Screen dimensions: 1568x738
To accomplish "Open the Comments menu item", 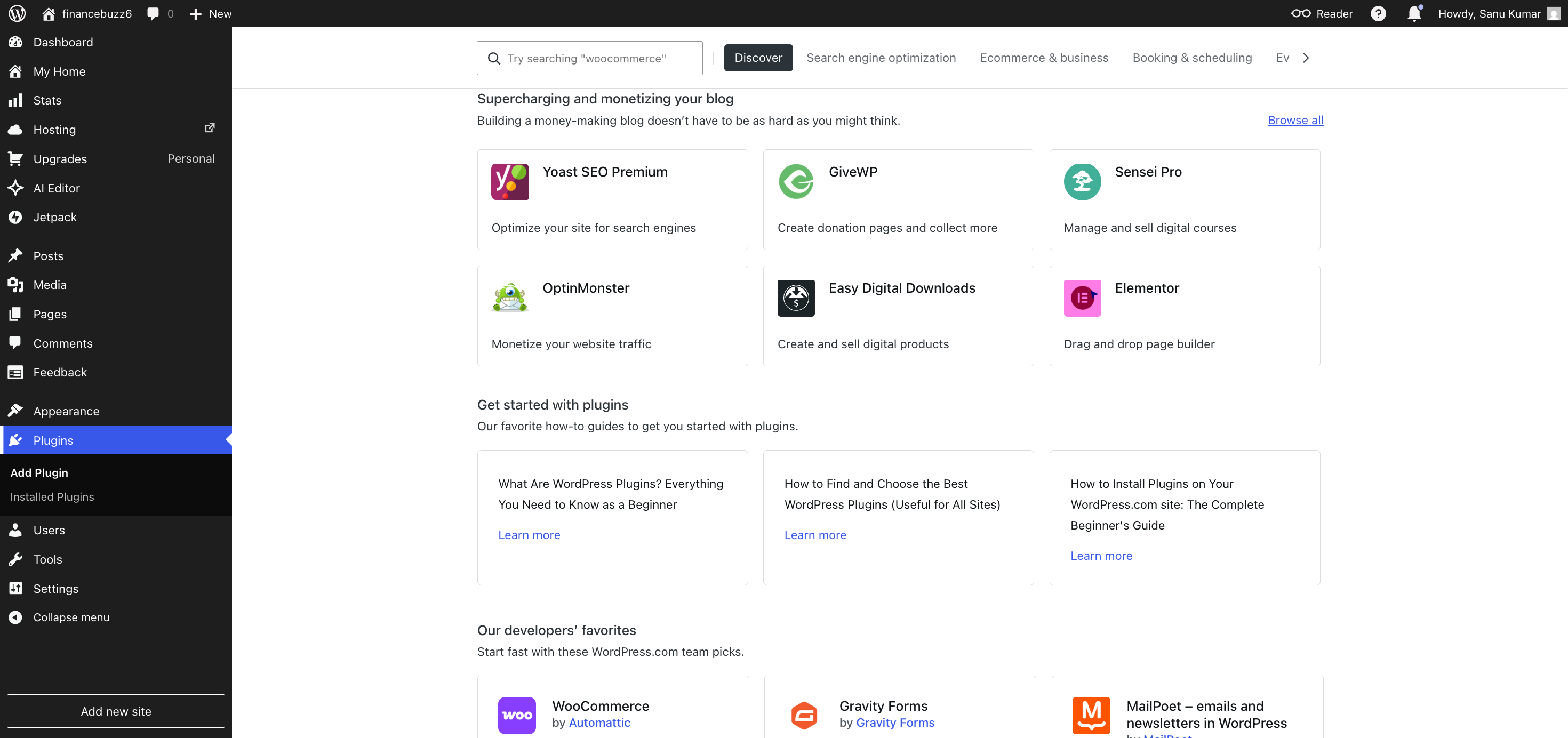I will pyautogui.click(x=116, y=343).
